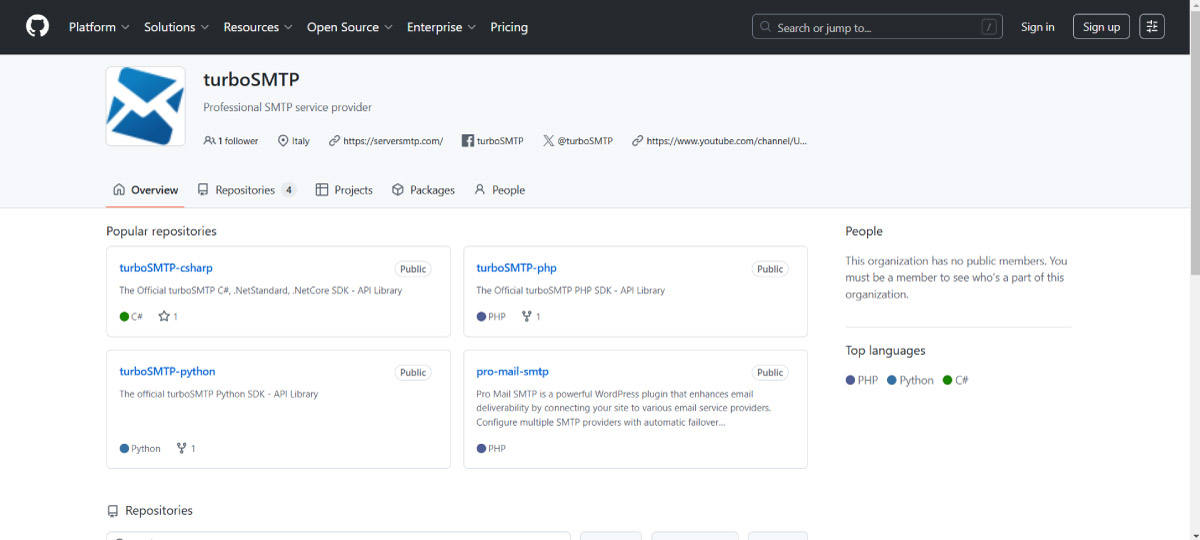The height and width of the screenshot is (540, 1200).
Task: Switch to the Repositories tab
Action: (246, 190)
